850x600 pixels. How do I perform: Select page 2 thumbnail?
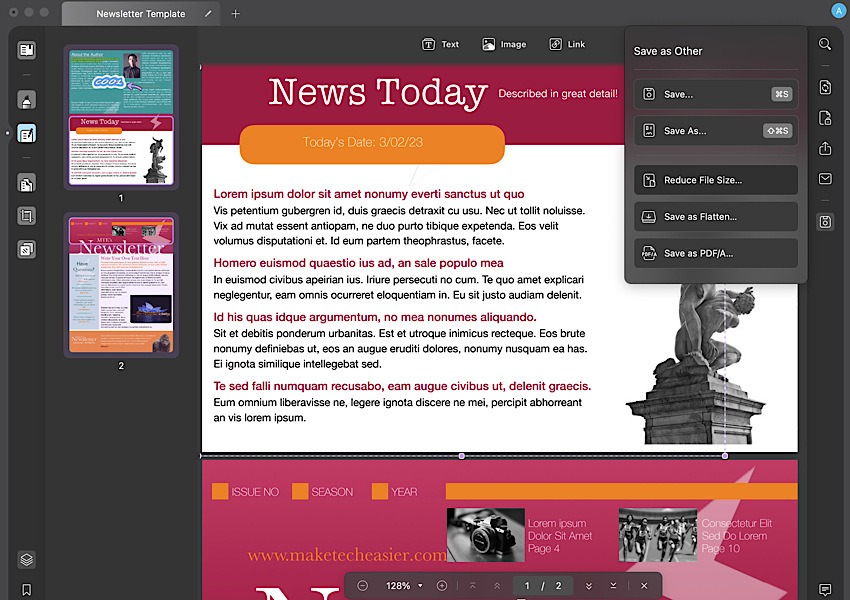click(121, 285)
